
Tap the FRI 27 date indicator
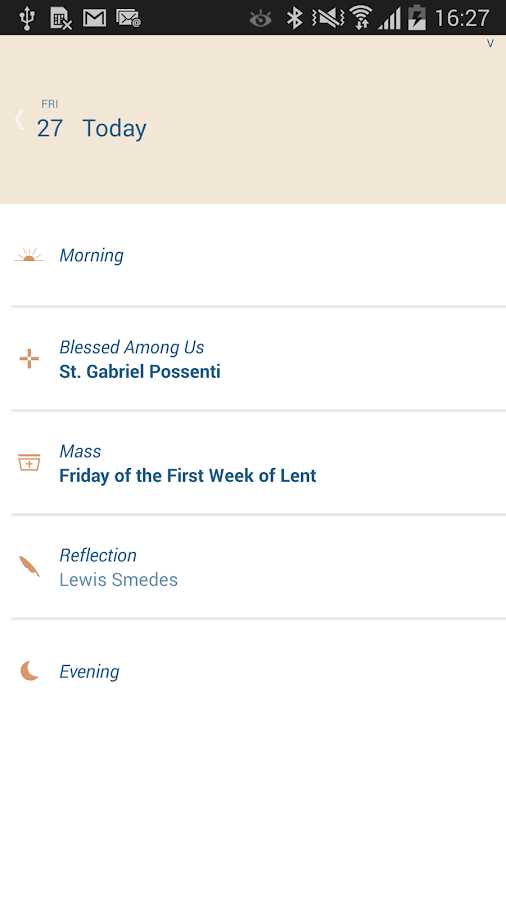[50, 119]
